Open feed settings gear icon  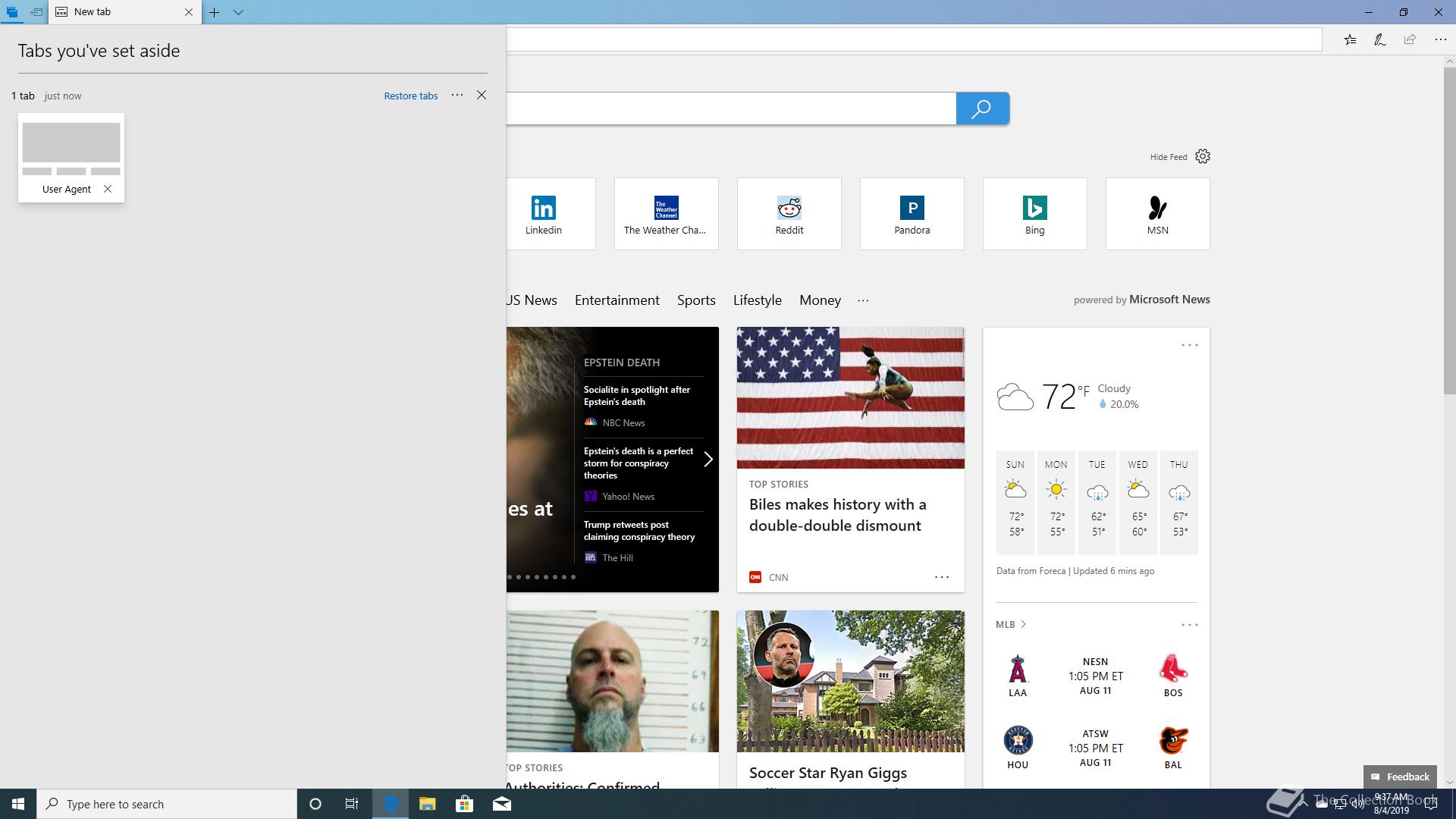pos(1203,156)
